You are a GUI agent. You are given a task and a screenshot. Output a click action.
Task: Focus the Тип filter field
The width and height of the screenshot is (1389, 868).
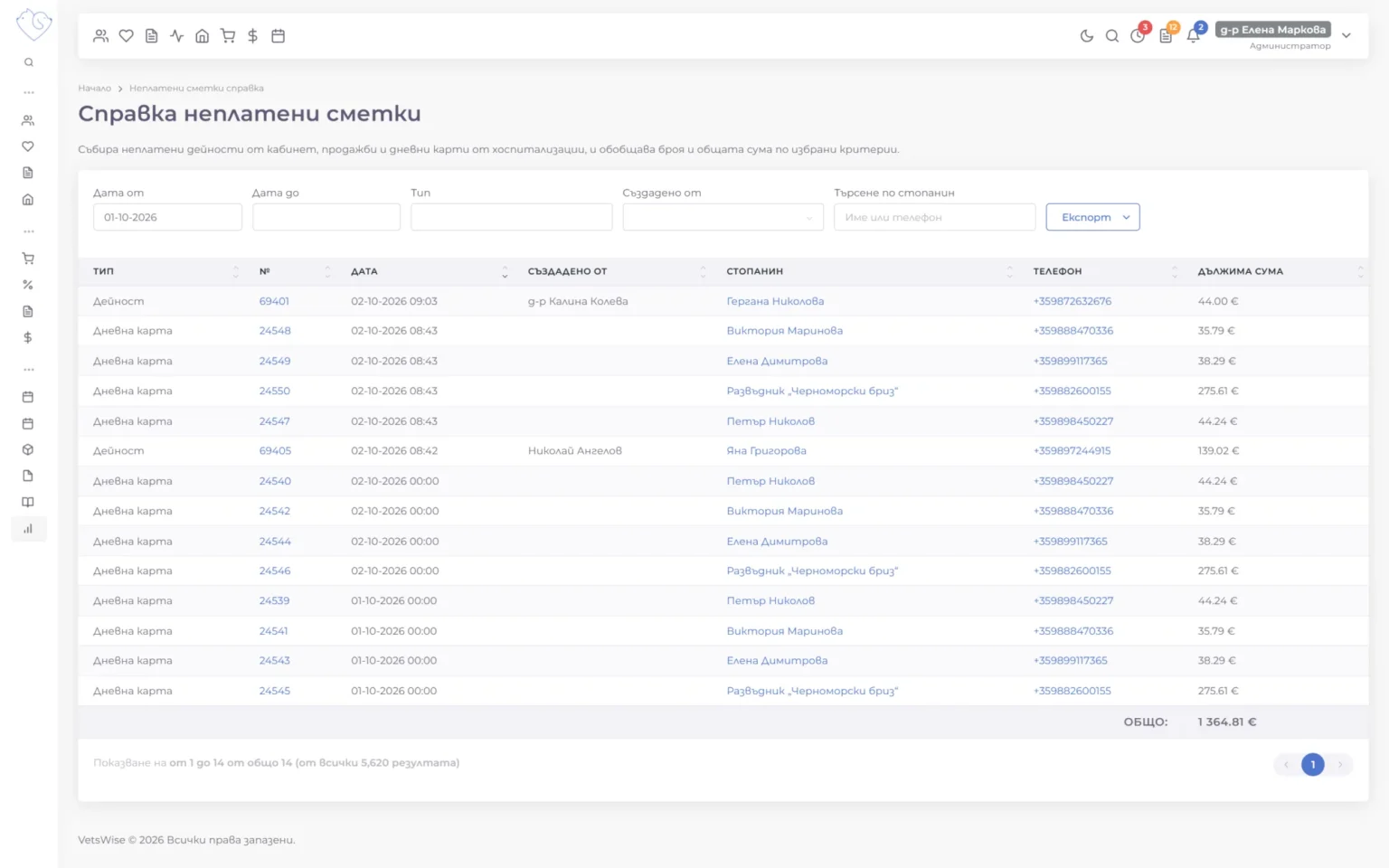click(511, 217)
